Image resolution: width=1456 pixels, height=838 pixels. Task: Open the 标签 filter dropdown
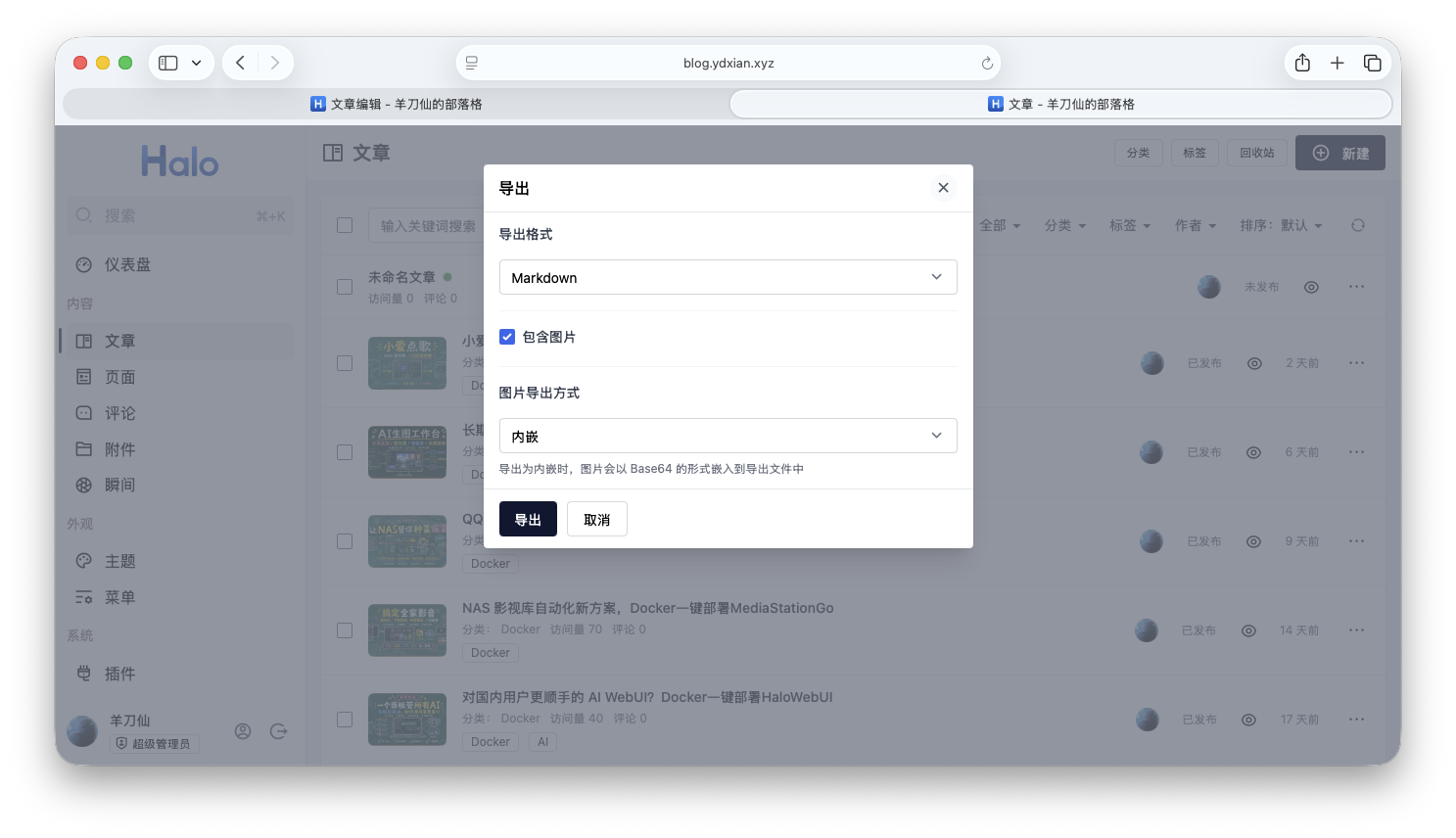[1130, 225]
